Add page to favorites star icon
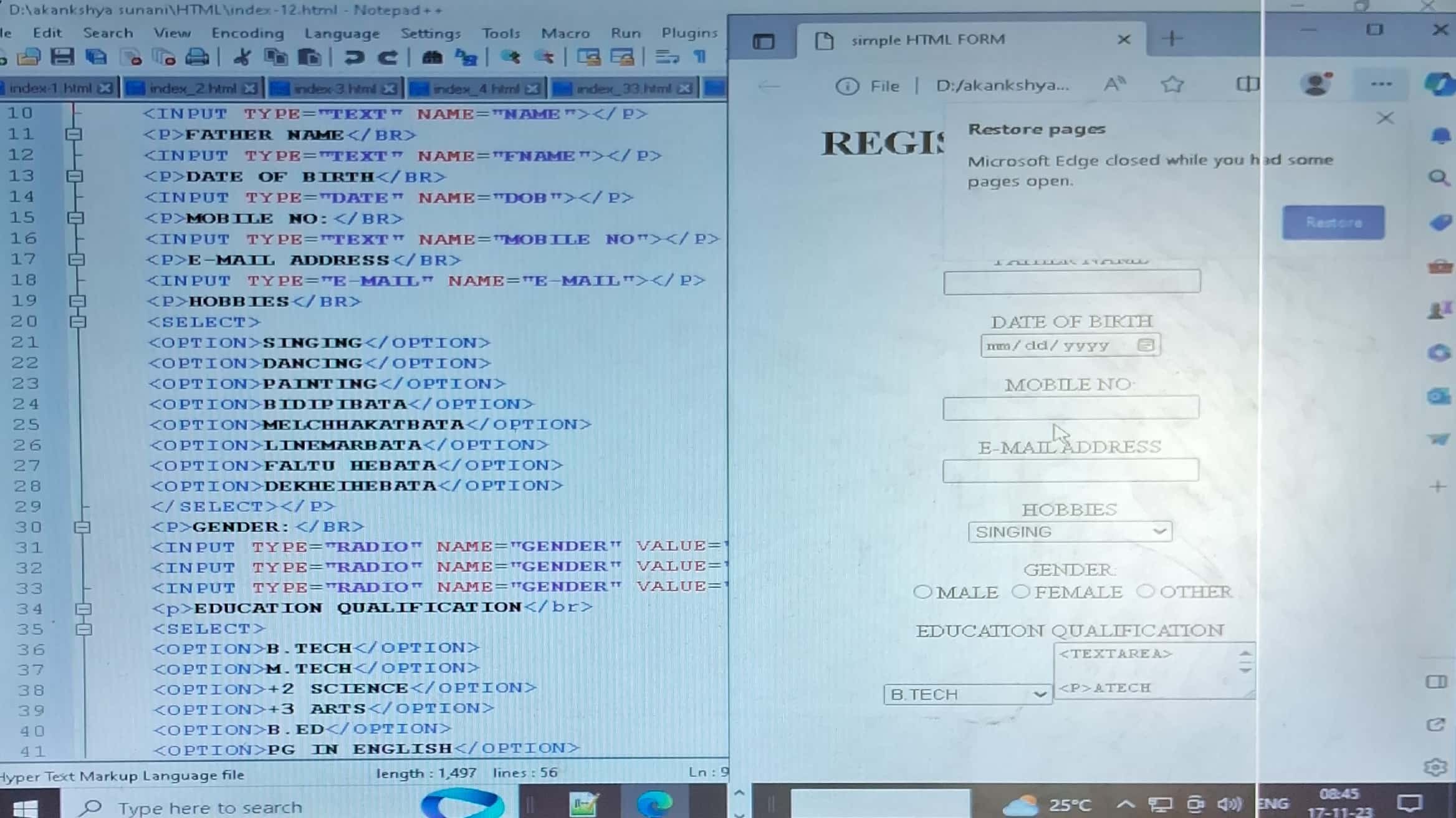This screenshot has height=818, width=1456. point(1172,85)
